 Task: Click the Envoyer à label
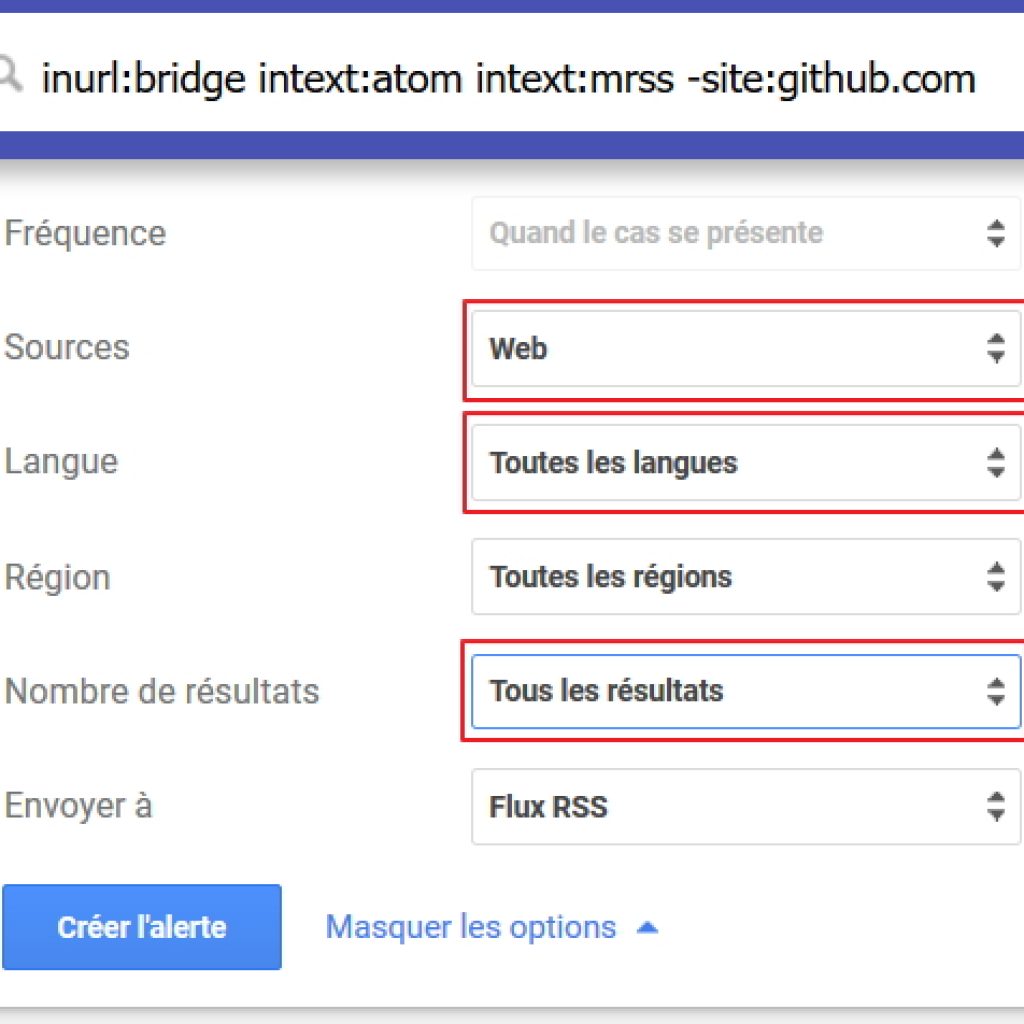[78, 805]
